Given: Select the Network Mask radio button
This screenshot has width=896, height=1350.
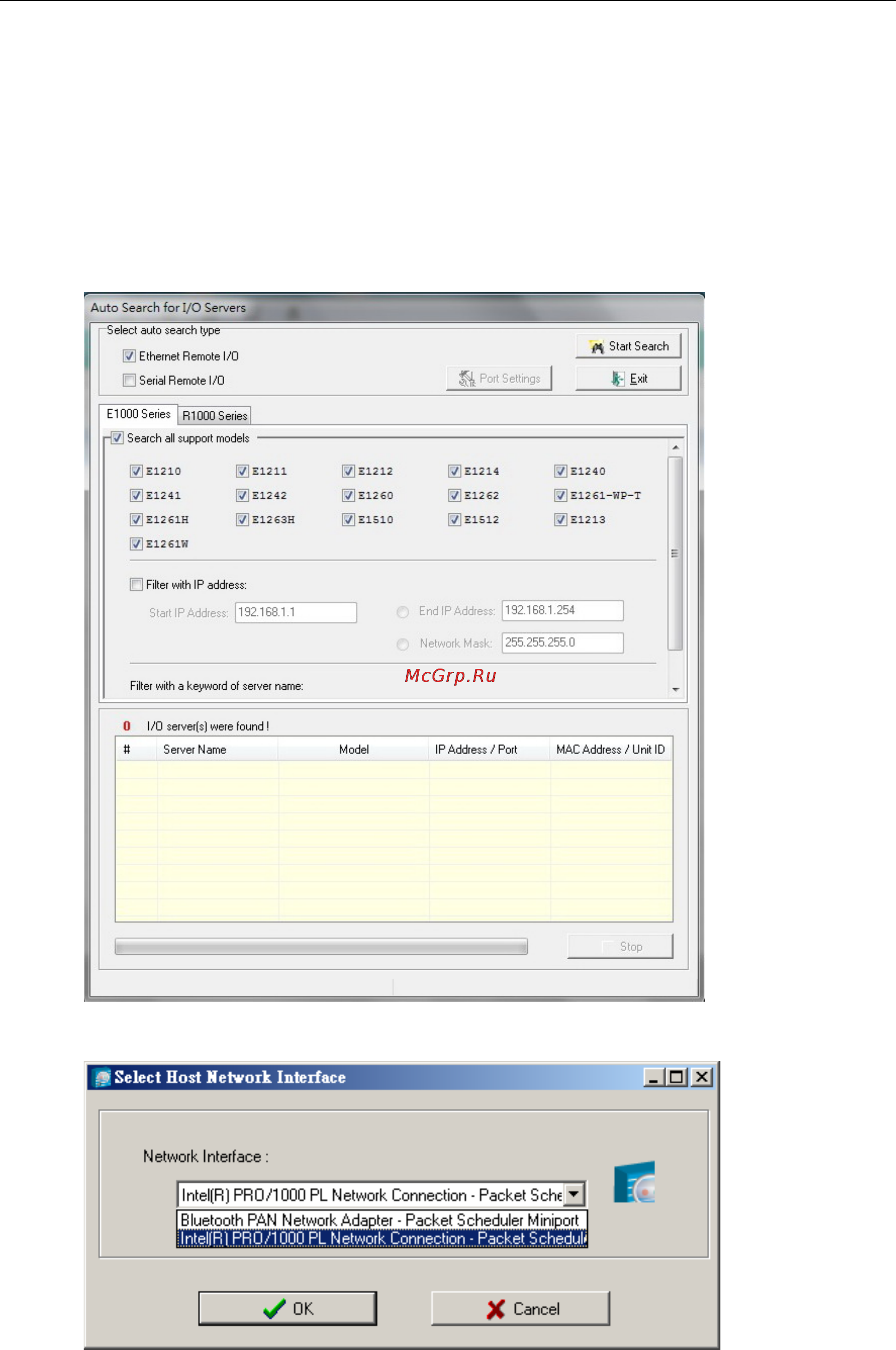Looking at the screenshot, I should click(403, 645).
